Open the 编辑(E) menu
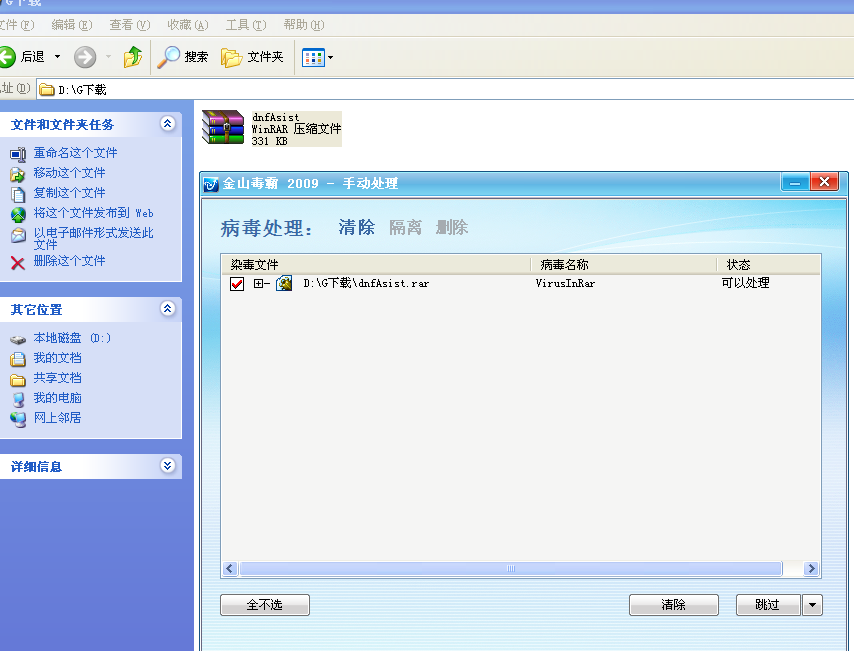 coord(71,25)
